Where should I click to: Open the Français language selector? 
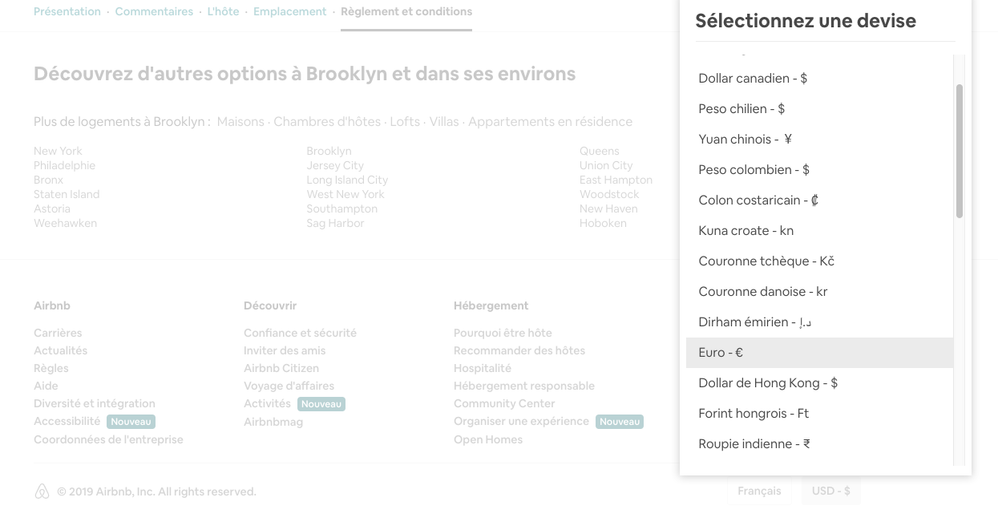[x=759, y=491]
